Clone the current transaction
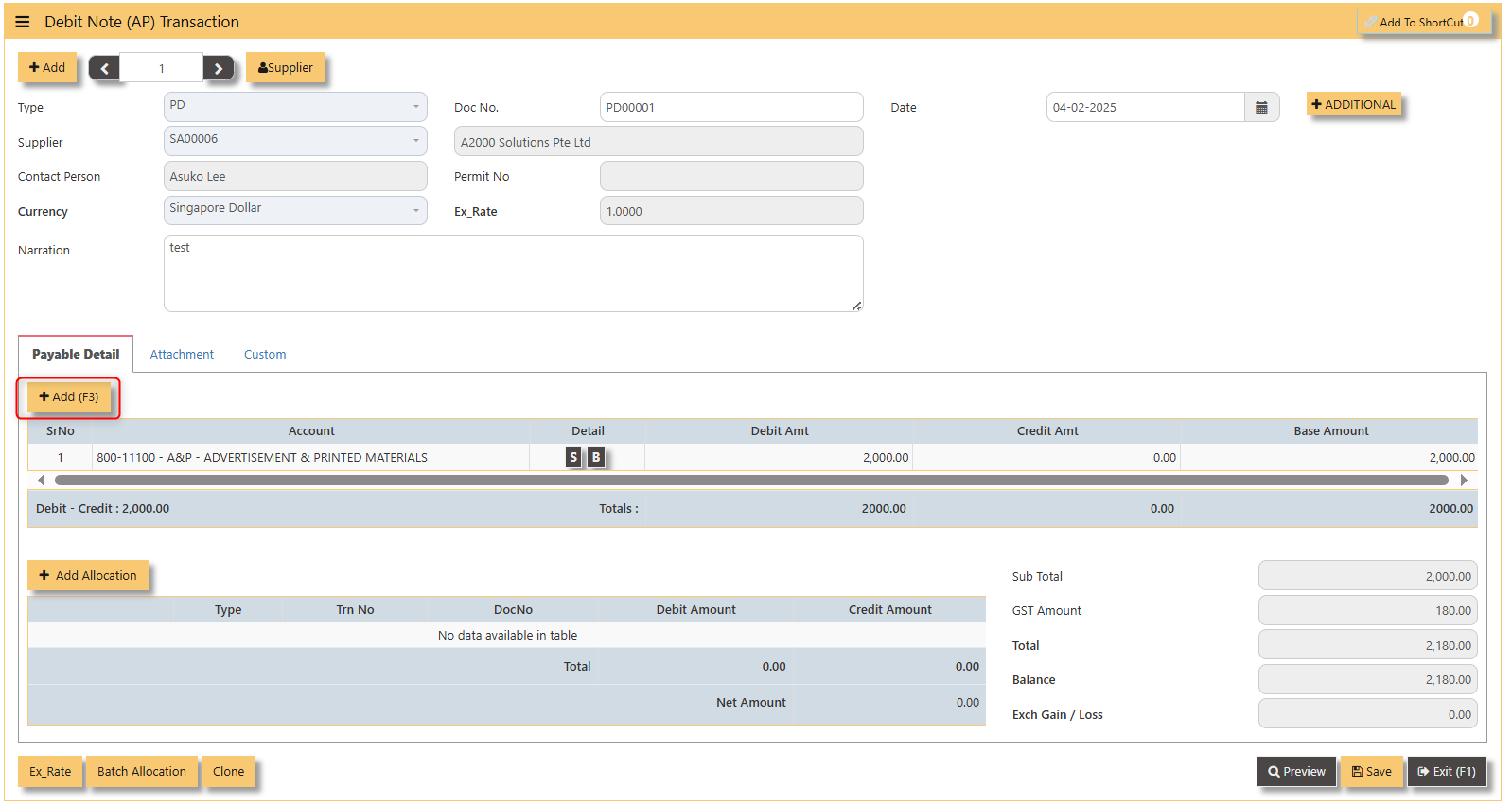 pos(228,771)
